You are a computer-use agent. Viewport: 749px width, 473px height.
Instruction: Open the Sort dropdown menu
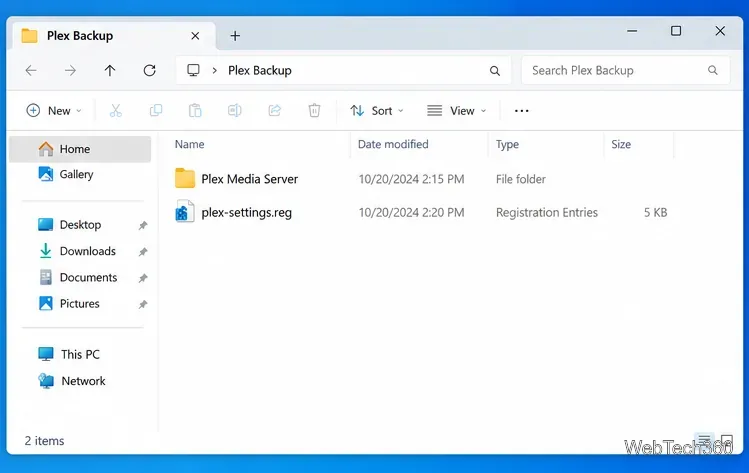coord(377,111)
